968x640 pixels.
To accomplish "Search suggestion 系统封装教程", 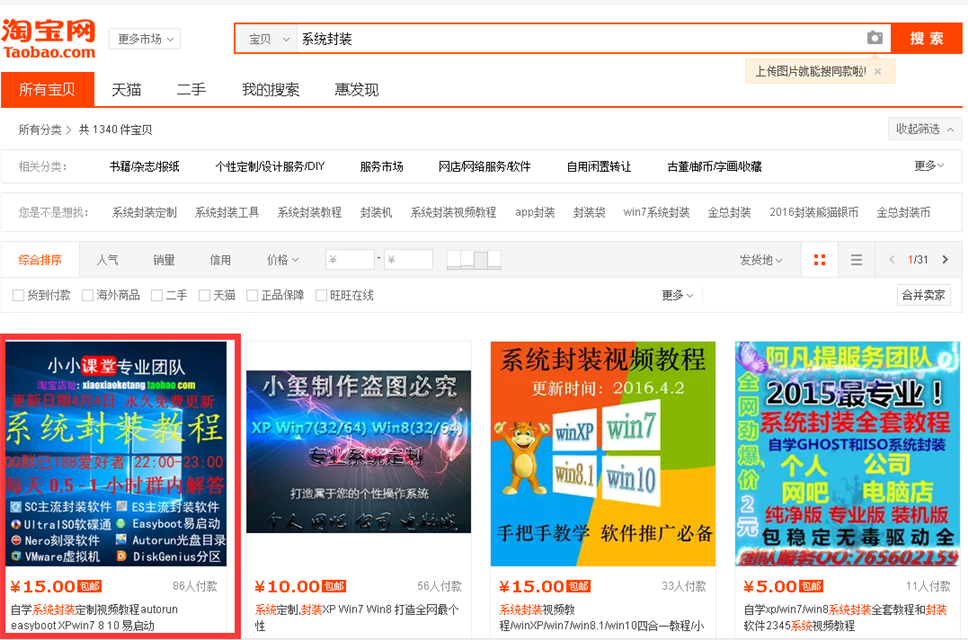I will click(x=309, y=213).
